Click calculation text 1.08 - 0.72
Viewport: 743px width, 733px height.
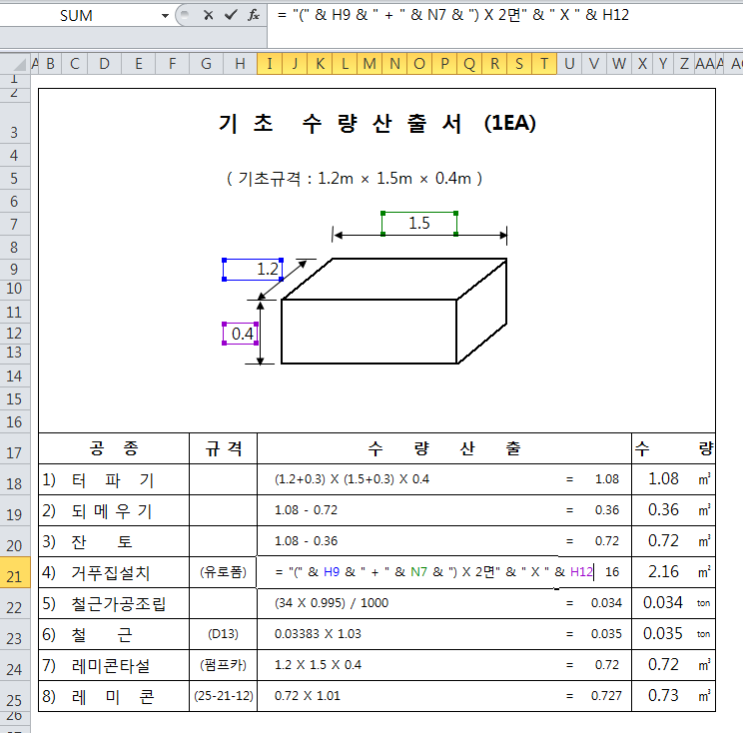tap(306, 510)
